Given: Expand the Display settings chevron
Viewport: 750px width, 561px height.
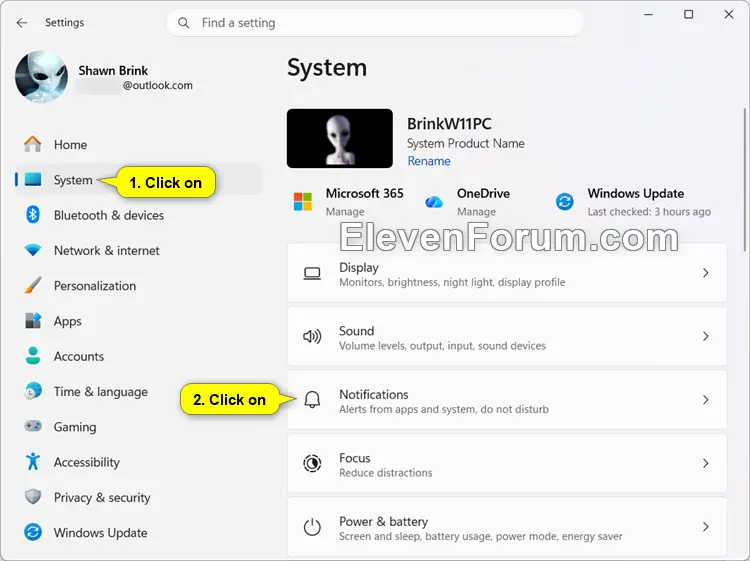Looking at the screenshot, I should pyautogui.click(x=706, y=273).
